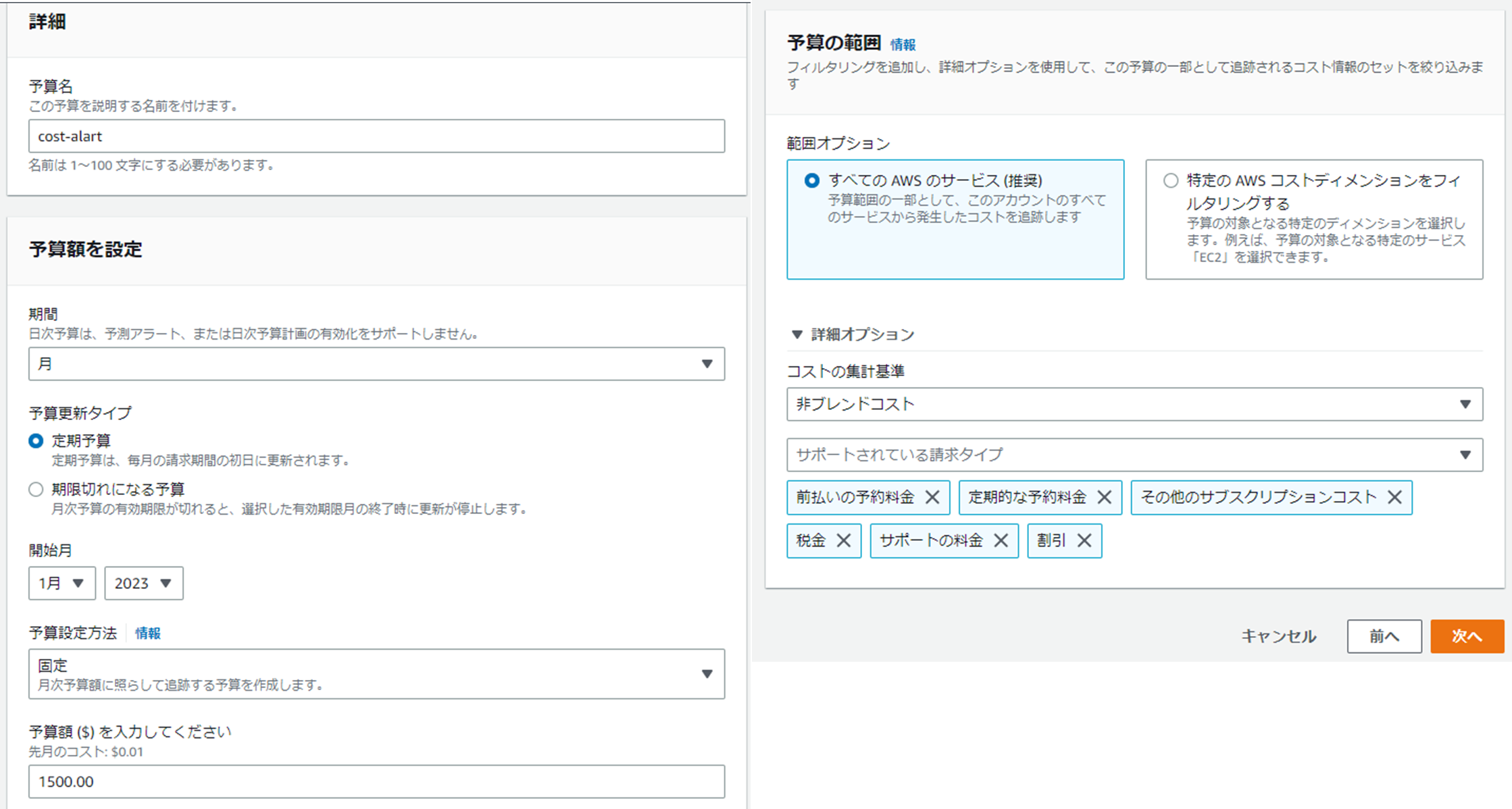Choose 特定の AWS コストディメンション filter option

click(1171, 181)
